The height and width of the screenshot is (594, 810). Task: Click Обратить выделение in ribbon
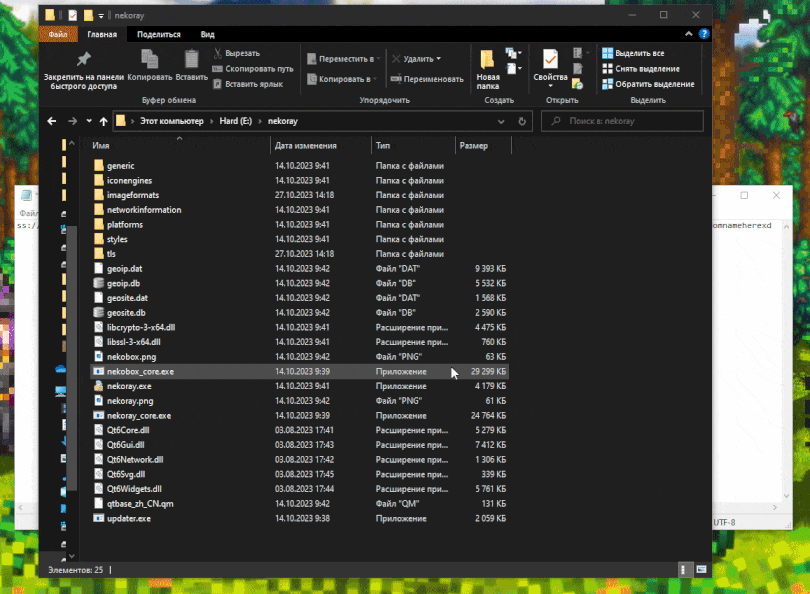click(x=648, y=84)
